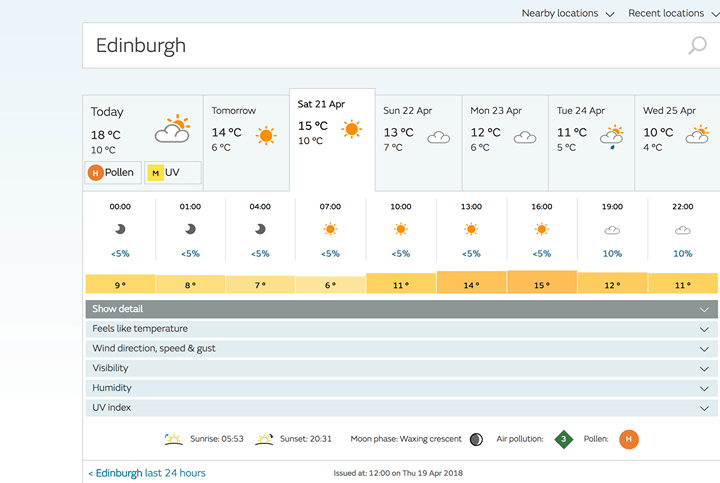Click the Edinburgh location search field

[x=380, y=46]
